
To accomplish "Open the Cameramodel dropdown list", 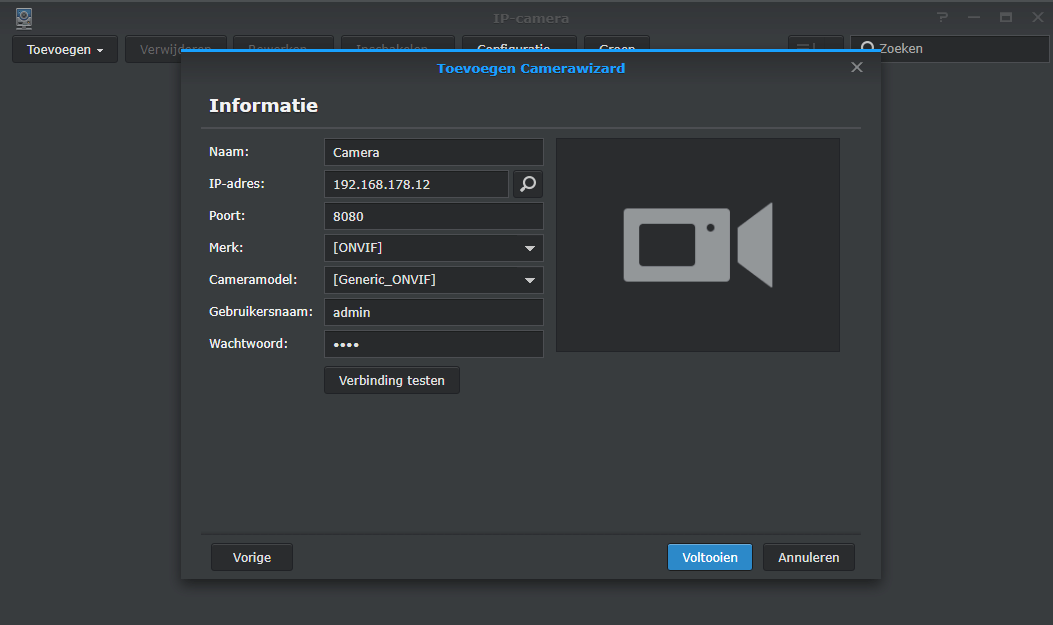I will click(529, 280).
